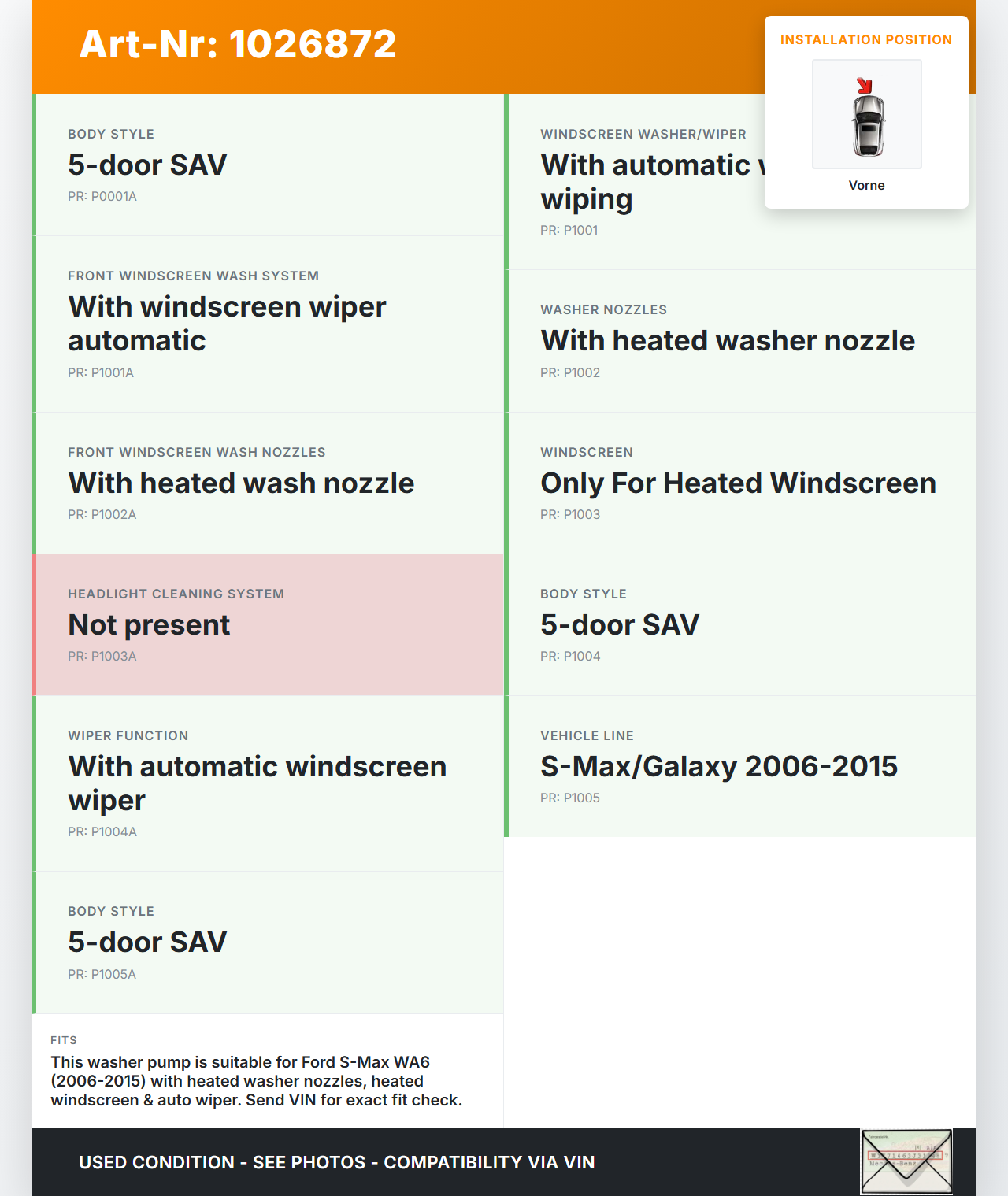The width and height of the screenshot is (1008, 1196).
Task: Click 'With automatic windscreen wiper' function card
Action: 257,783
